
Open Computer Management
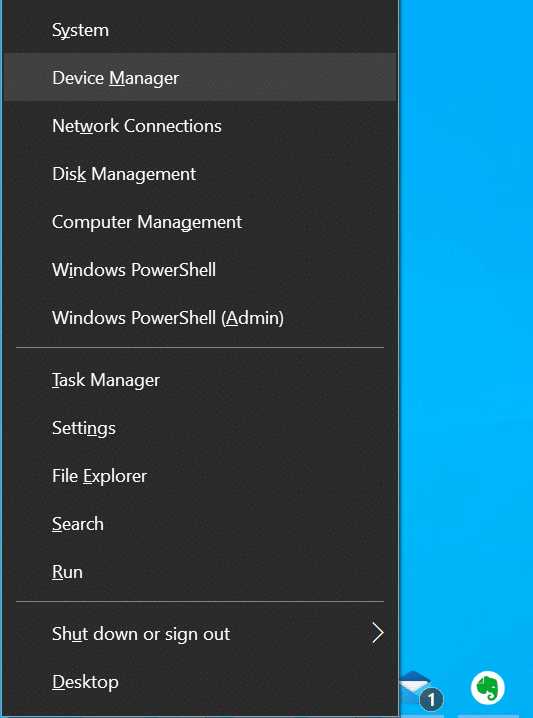pyautogui.click(x=200, y=222)
